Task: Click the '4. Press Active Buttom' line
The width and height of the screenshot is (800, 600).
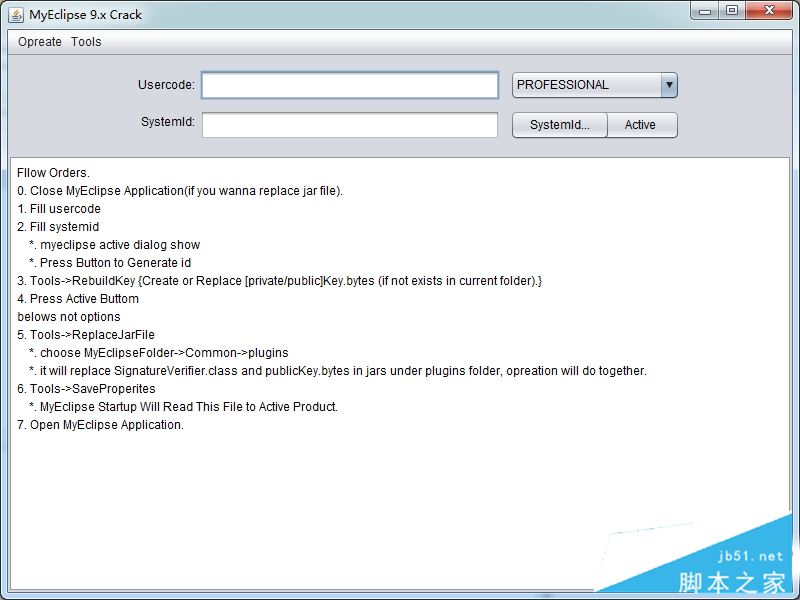Action: (x=78, y=298)
